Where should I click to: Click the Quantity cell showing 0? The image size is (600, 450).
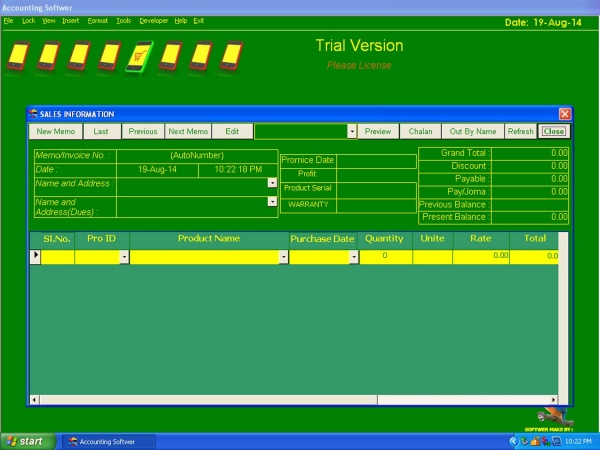point(385,256)
